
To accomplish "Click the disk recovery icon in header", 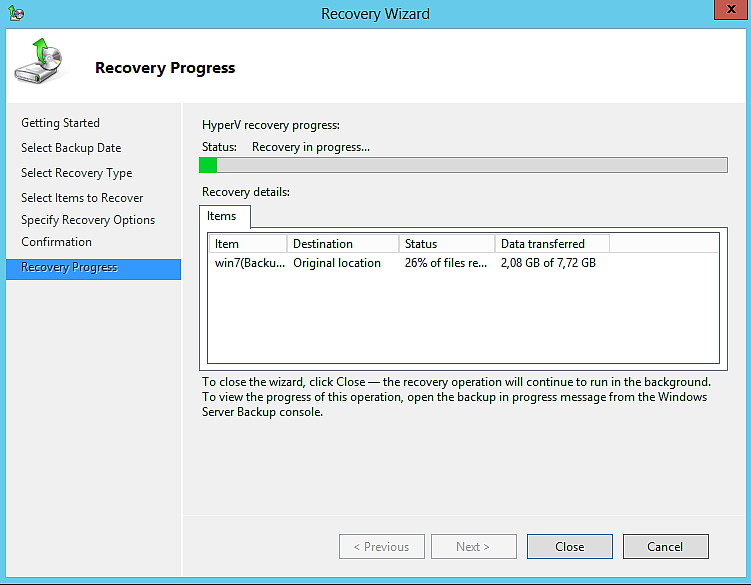I will (x=39, y=61).
